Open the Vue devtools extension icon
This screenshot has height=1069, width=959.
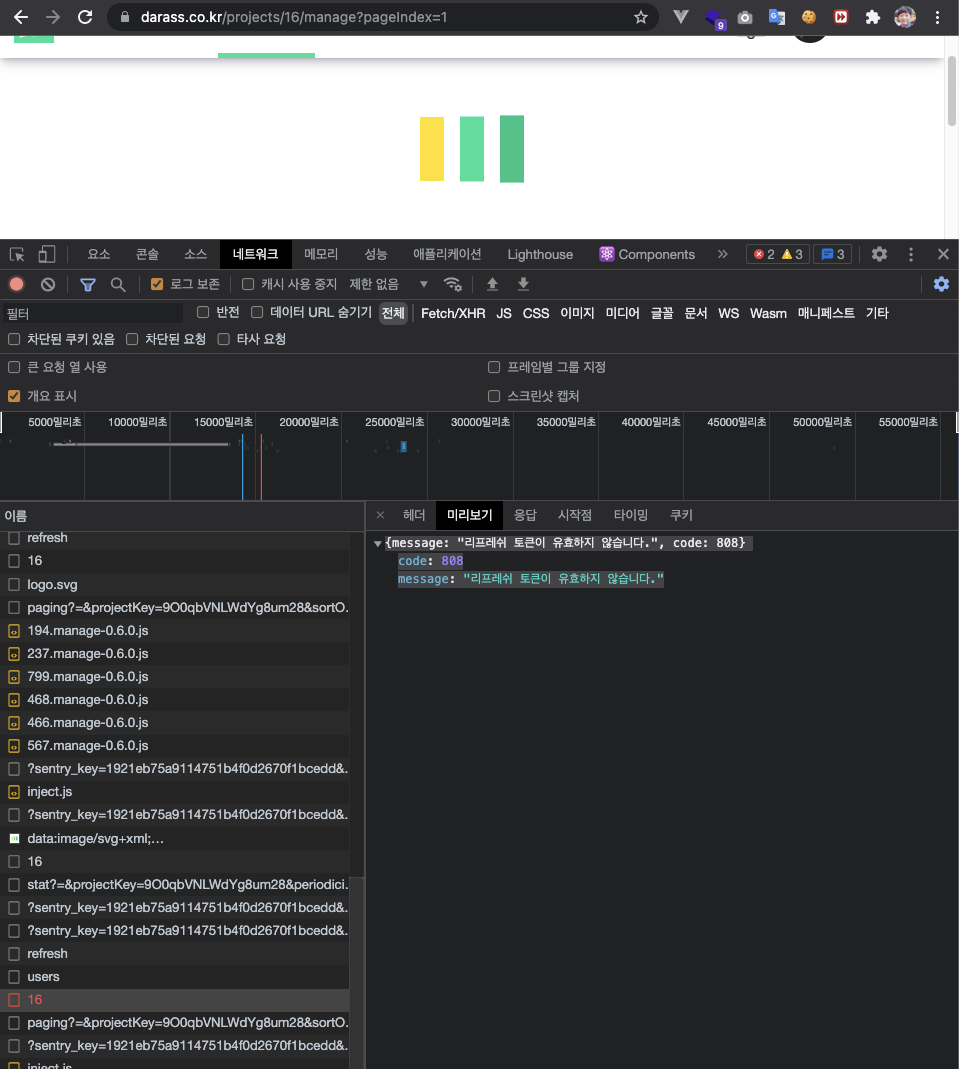pyautogui.click(x=681, y=17)
